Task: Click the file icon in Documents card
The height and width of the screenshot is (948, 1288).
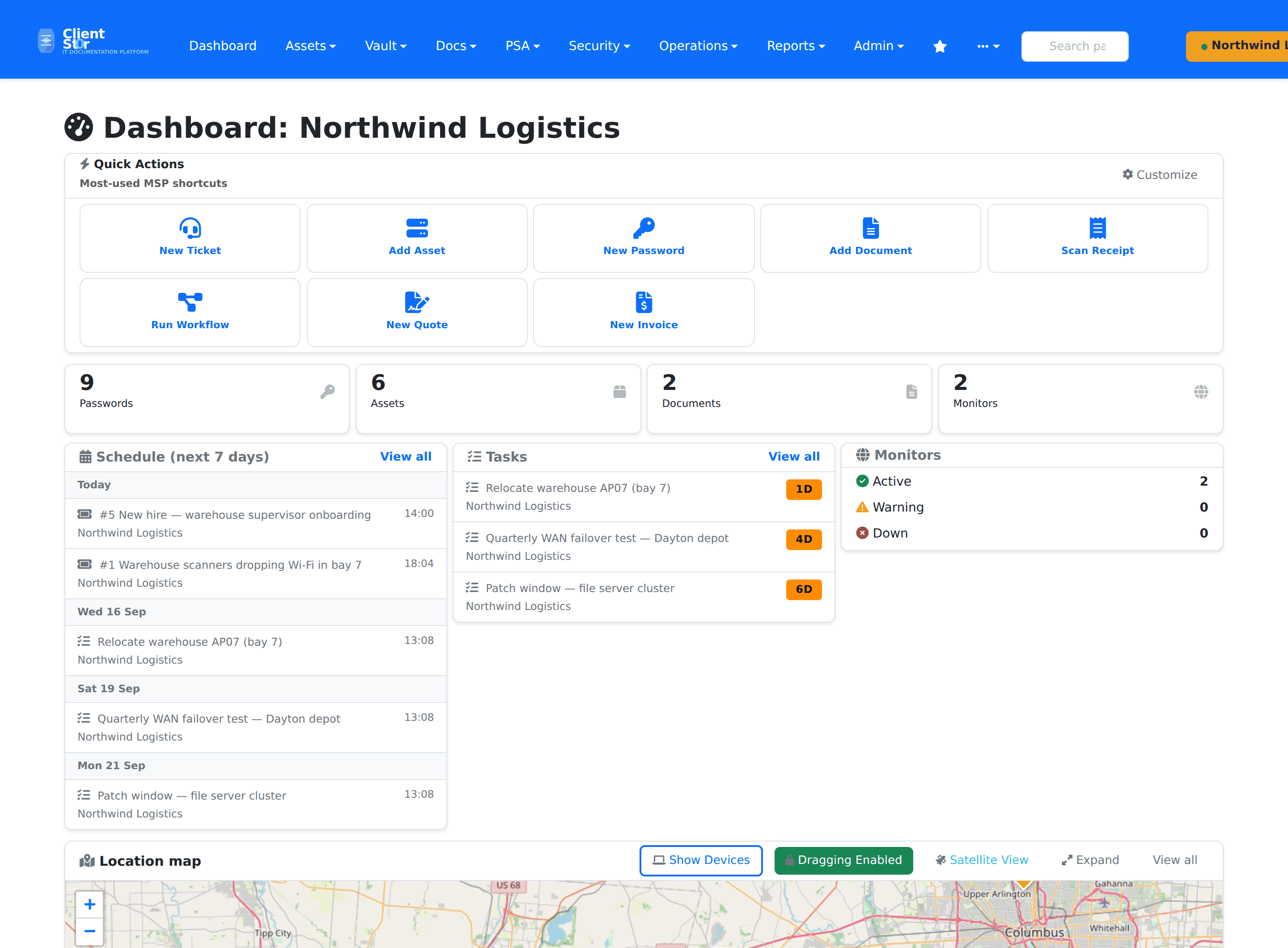Action: pos(911,391)
